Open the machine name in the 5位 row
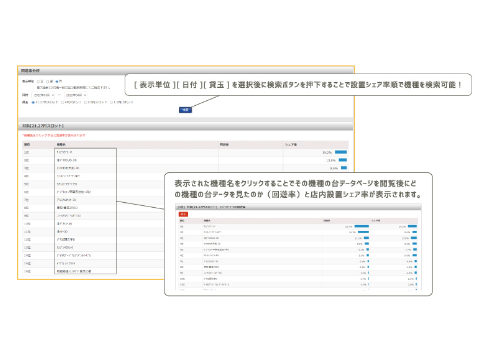Viewport: 480px width, 360px height. click(x=67, y=184)
